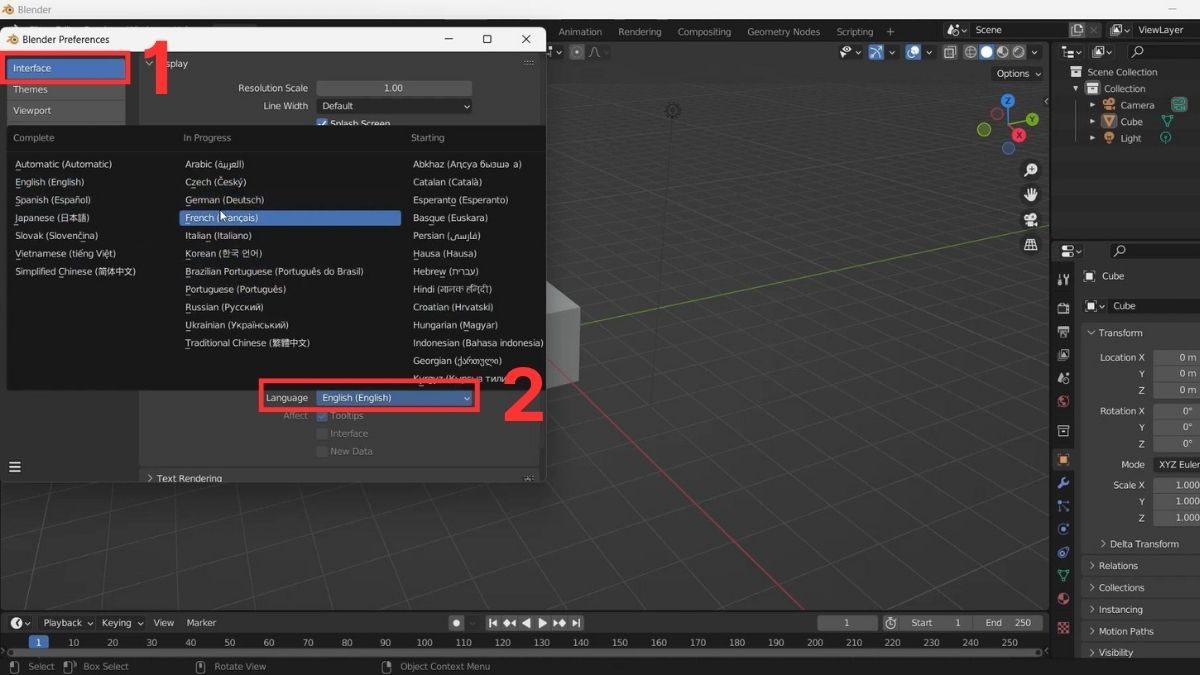Switch to the Scripting workspace tab
The height and width of the screenshot is (675, 1200).
pos(854,32)
